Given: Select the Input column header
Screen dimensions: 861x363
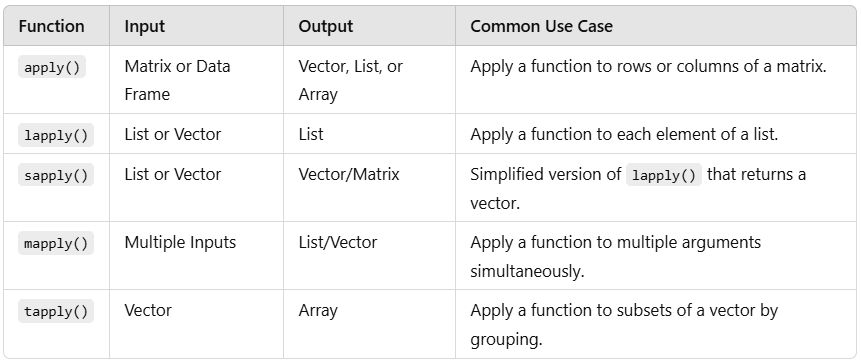Looking at the screenshot, I should pos(144,26).
